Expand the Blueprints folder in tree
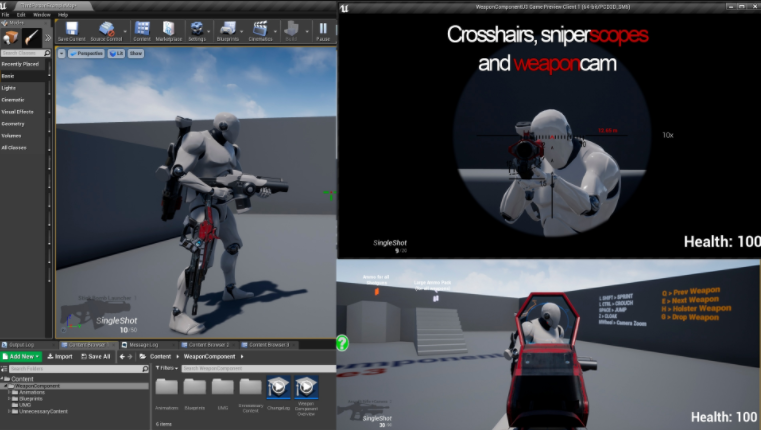 pos(9,399)
